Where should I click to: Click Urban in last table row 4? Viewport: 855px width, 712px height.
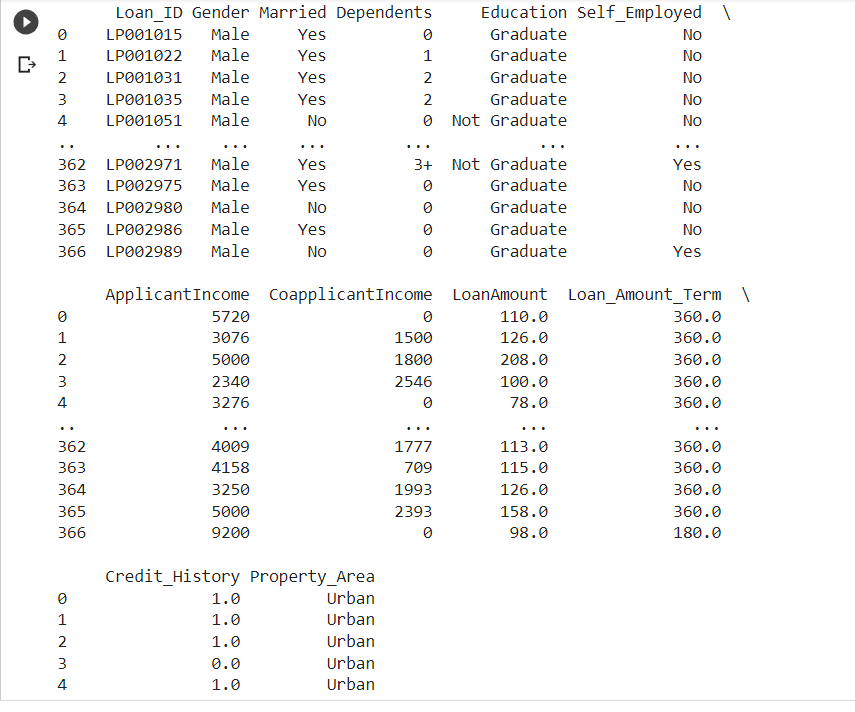[x=351, y=685]
